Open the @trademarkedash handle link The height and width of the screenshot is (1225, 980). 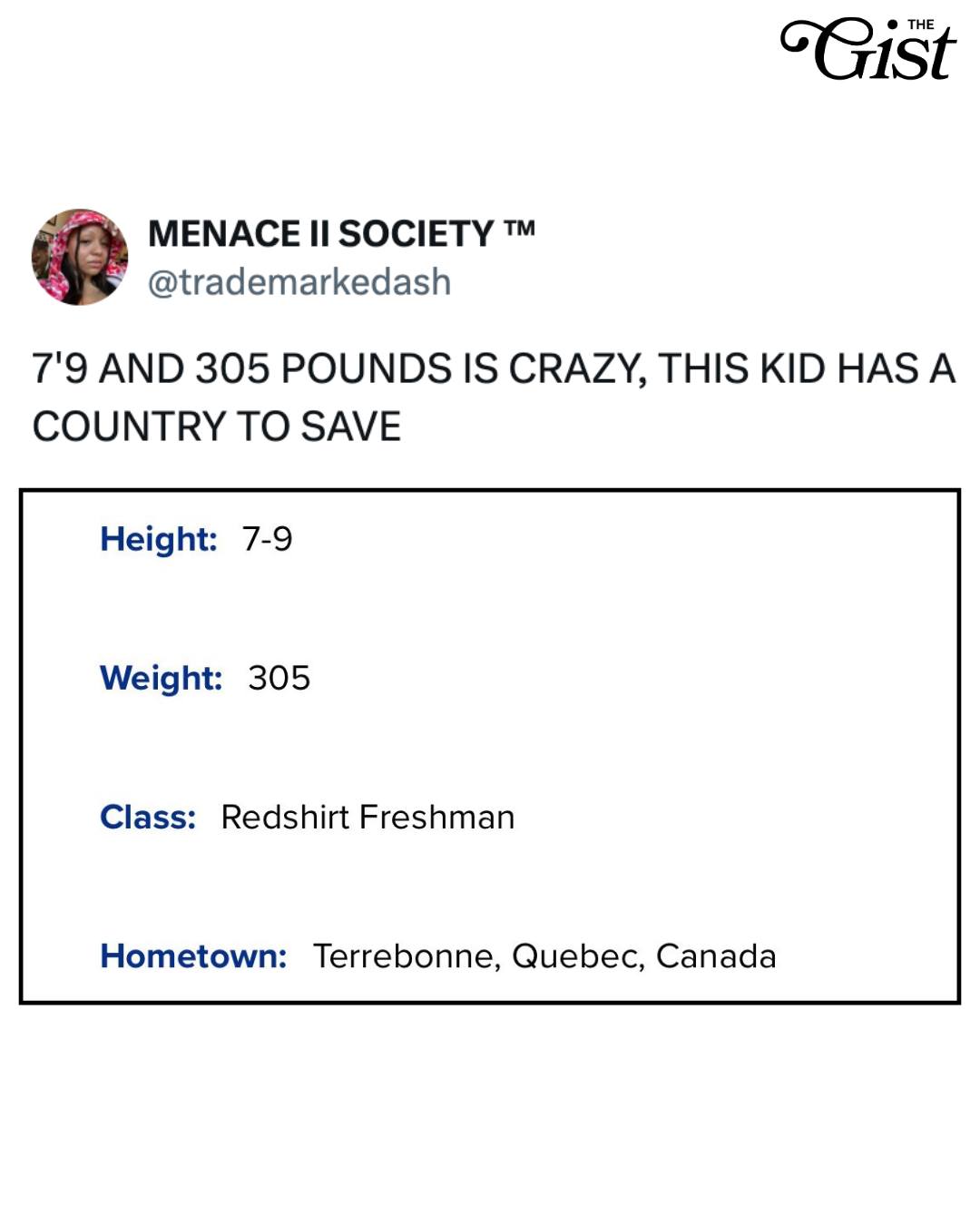click(x=299, y=282)
